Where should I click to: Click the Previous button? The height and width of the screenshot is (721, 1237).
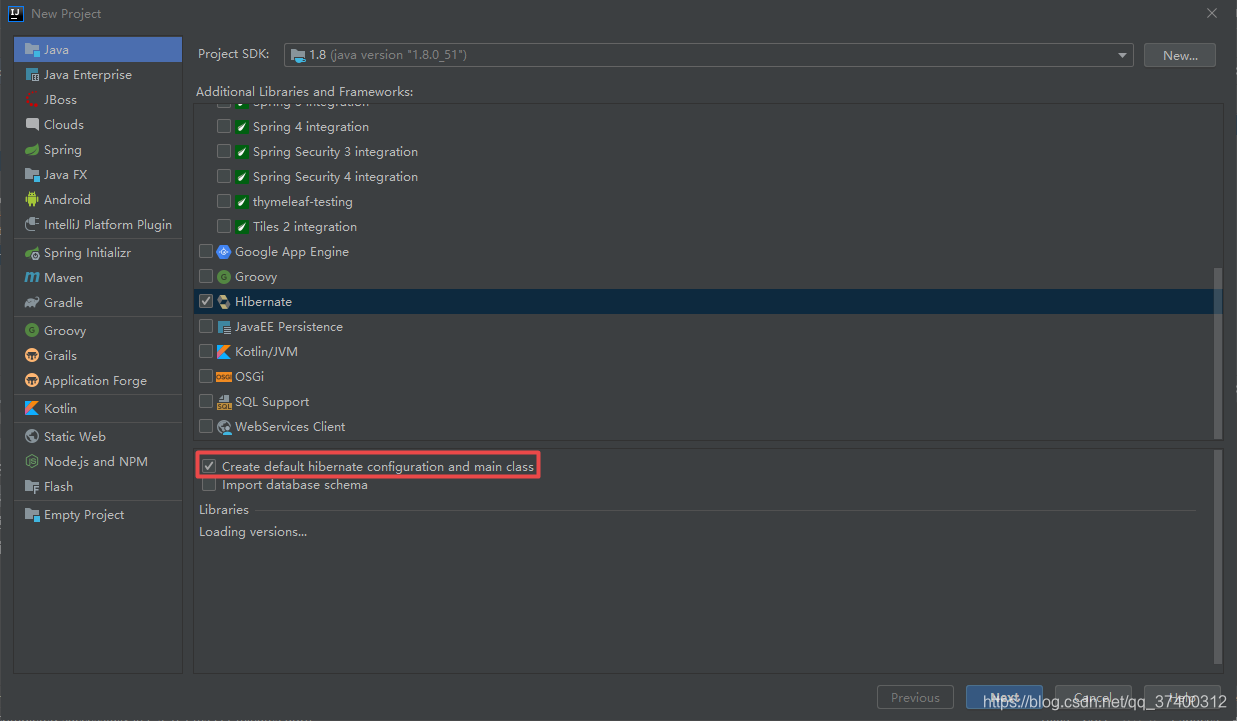click(915, 698)
